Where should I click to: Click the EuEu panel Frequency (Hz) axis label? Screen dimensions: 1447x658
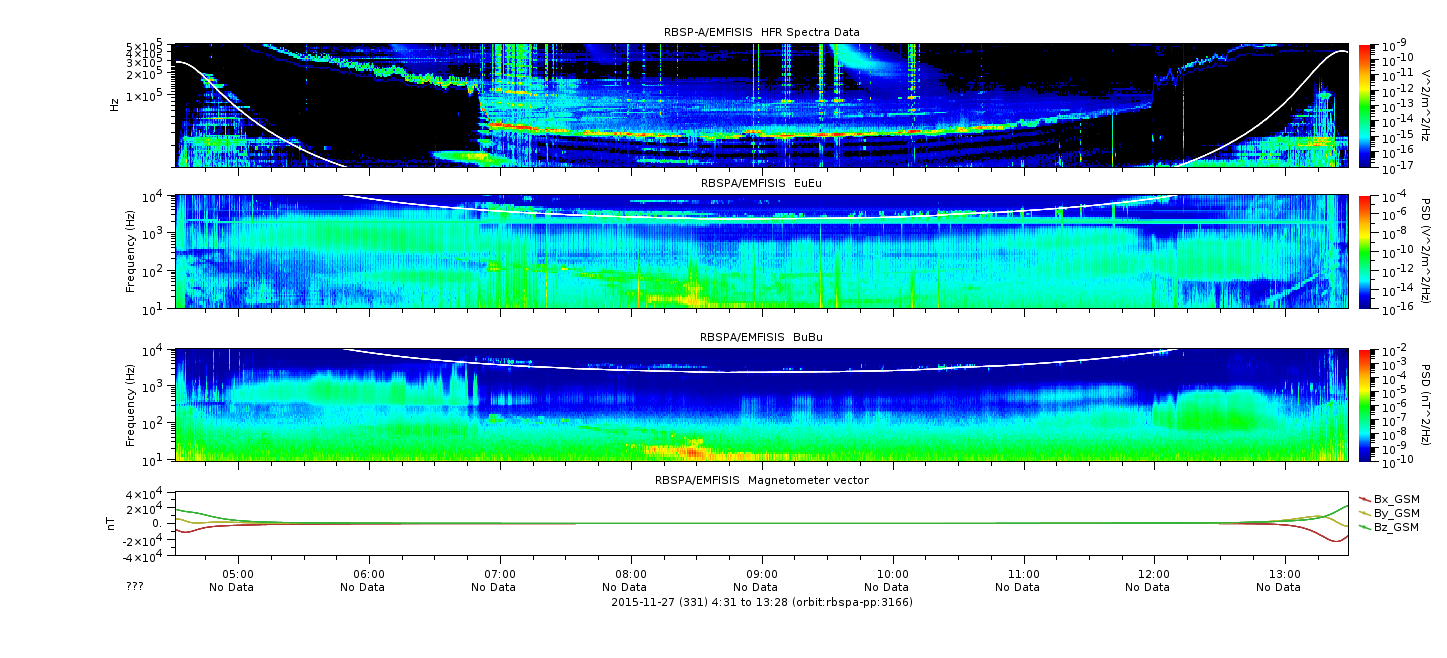tap(131, 251)
